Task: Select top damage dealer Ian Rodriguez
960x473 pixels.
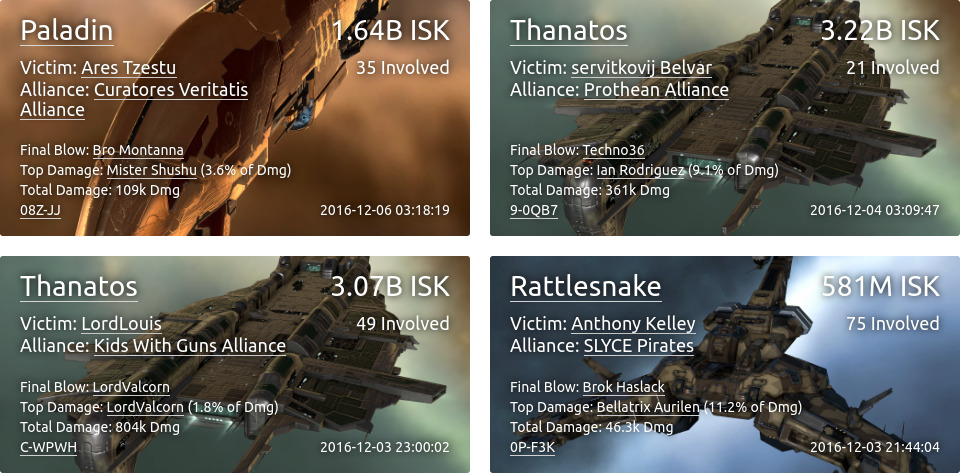Action: coord(640,170)
